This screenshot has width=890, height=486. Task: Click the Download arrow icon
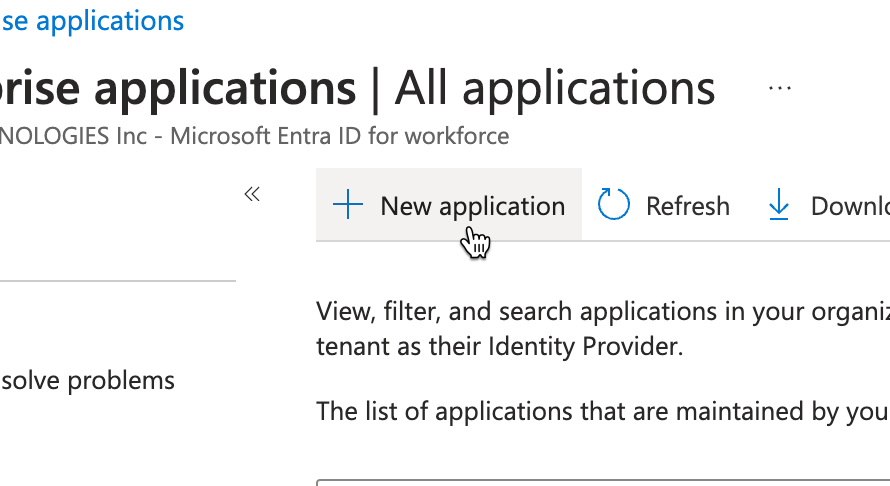(778, 206)
